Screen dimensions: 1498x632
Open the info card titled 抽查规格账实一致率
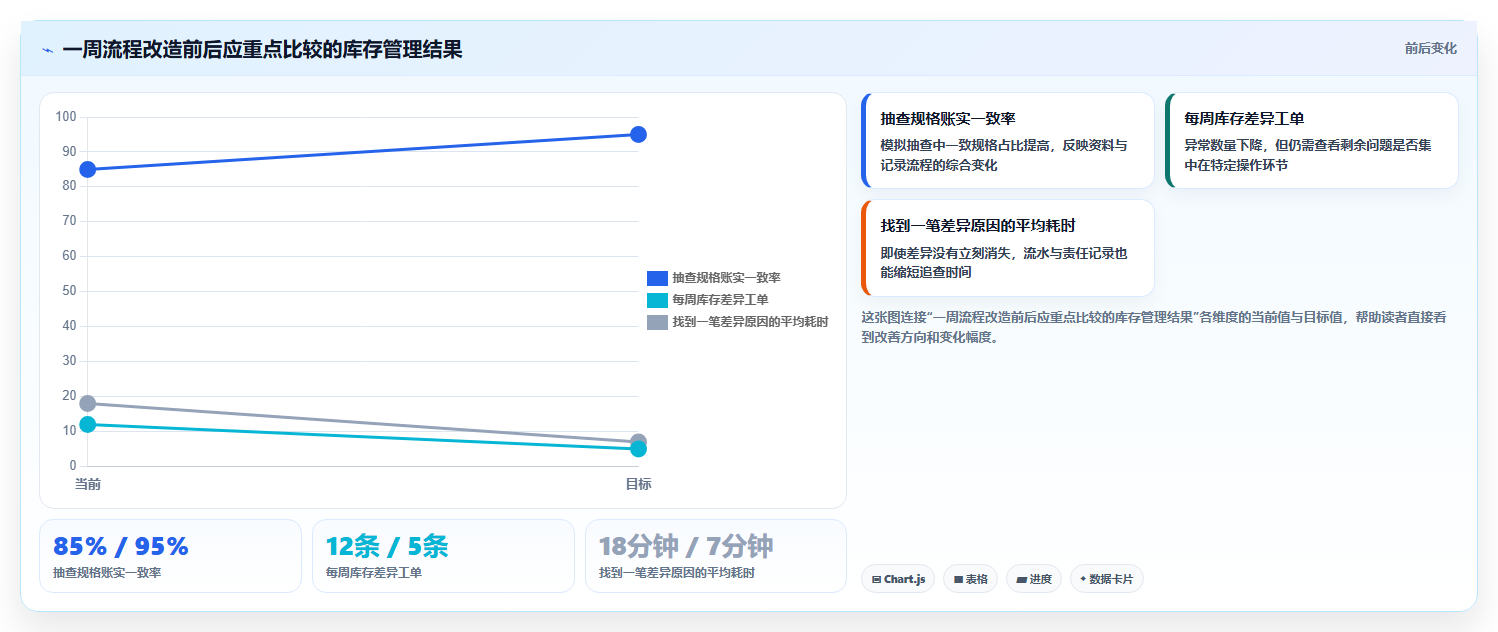(x=1008, y=140)
